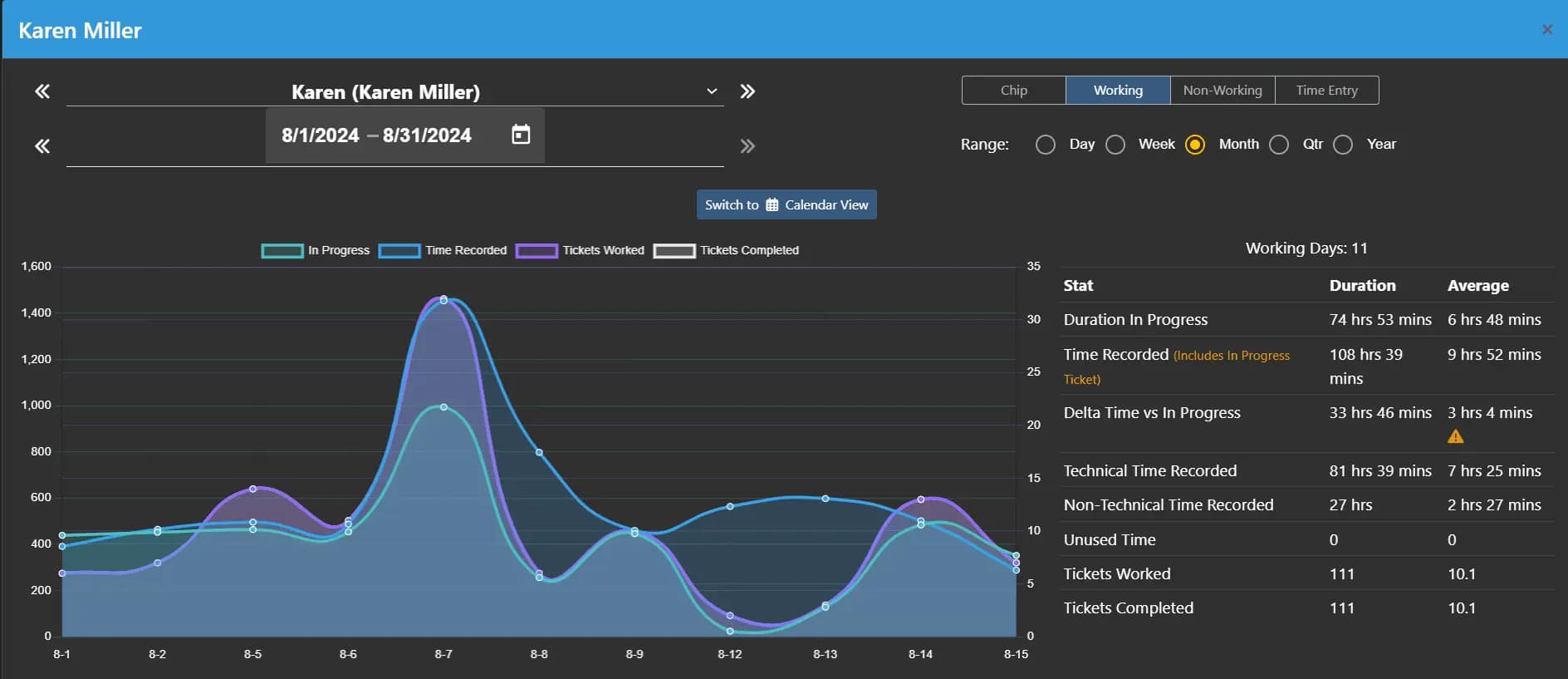
Task: Go to previous employee using double-left arrow
Action: pyautogui.click(x=42, y=91)
